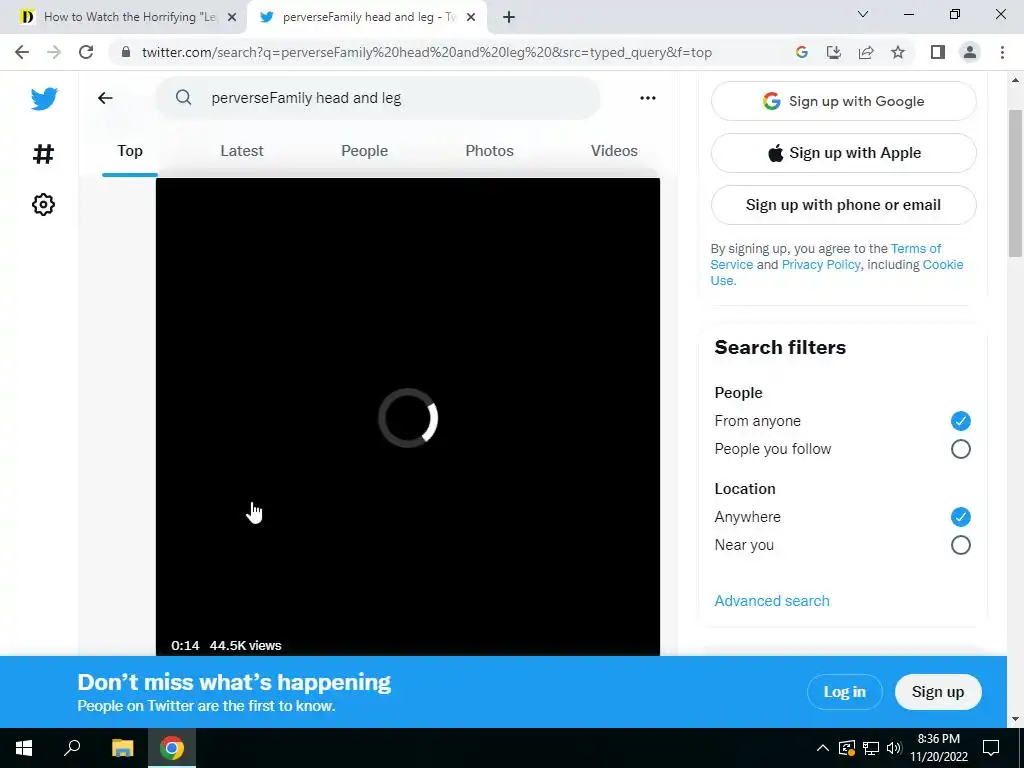This screenshot has height=768, width=1024.
Task: Open the volume control in system tray
Action: pyautogui.click(x=894, y=748)
